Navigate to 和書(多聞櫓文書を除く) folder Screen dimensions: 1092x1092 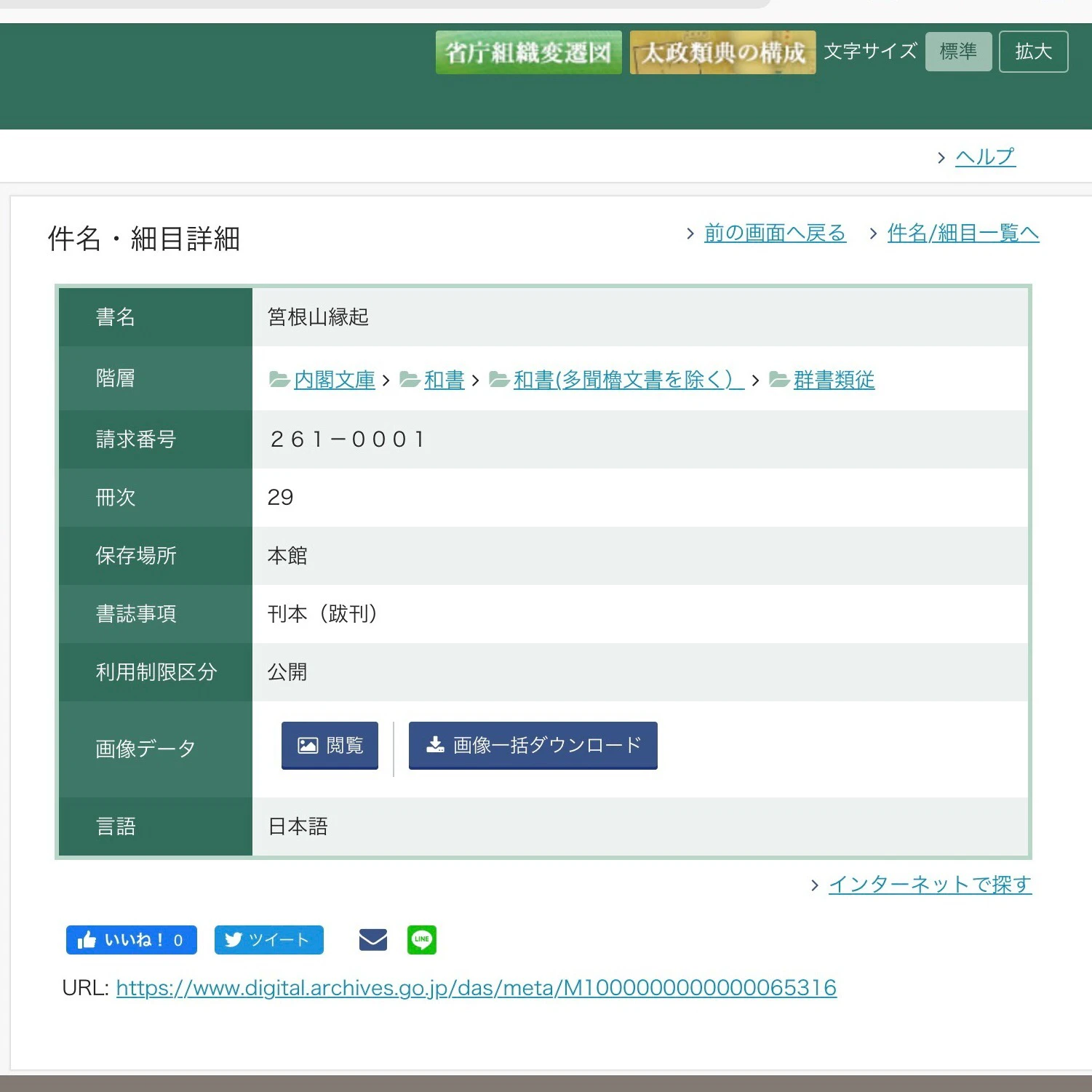tap(629, 380)
